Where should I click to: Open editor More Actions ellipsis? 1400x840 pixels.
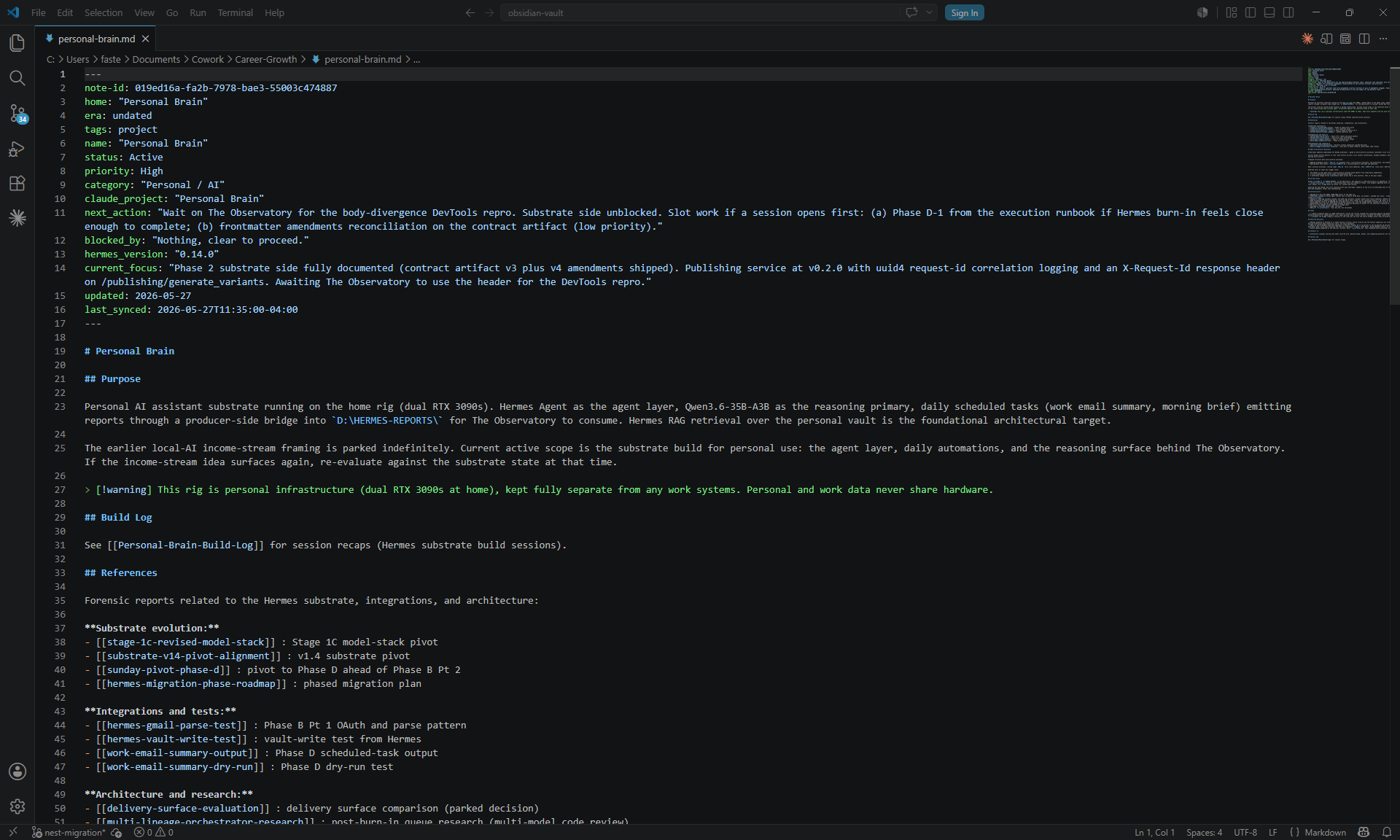click(x=1383, y=39)
